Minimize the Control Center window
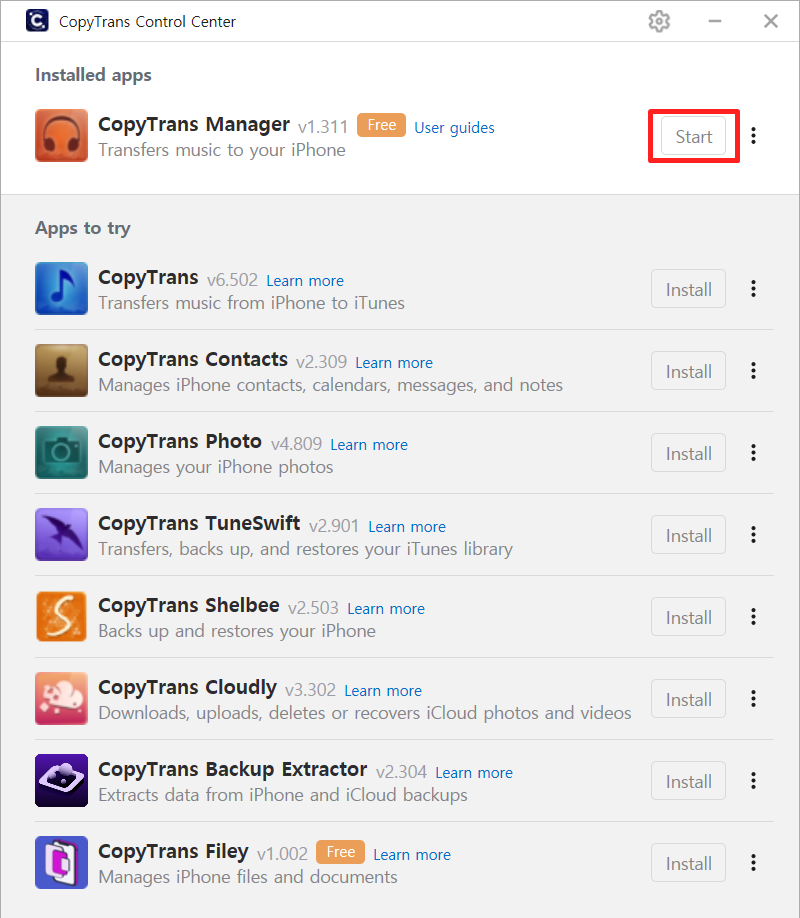 [714, 22]
